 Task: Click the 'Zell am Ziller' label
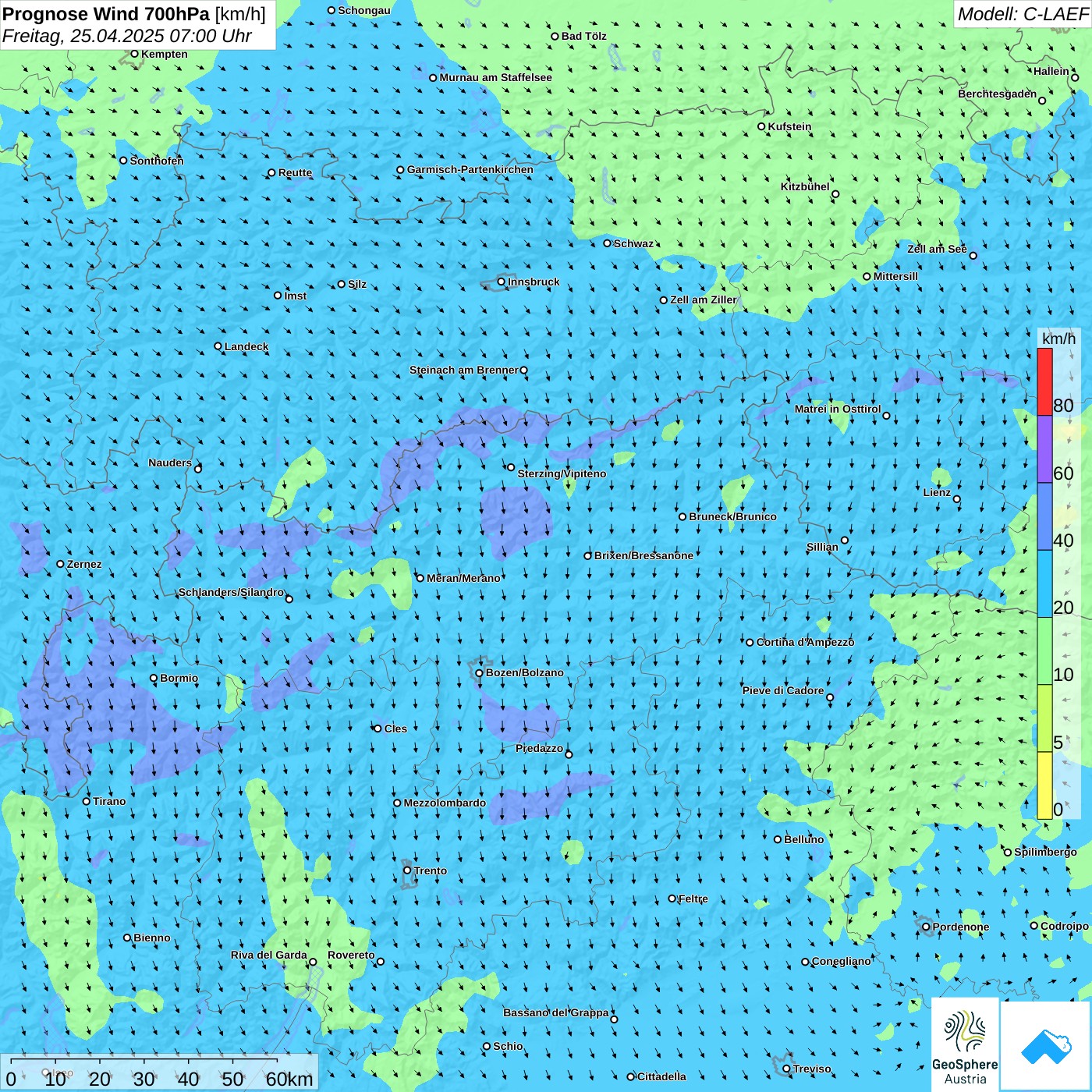[x=704, y=300]
